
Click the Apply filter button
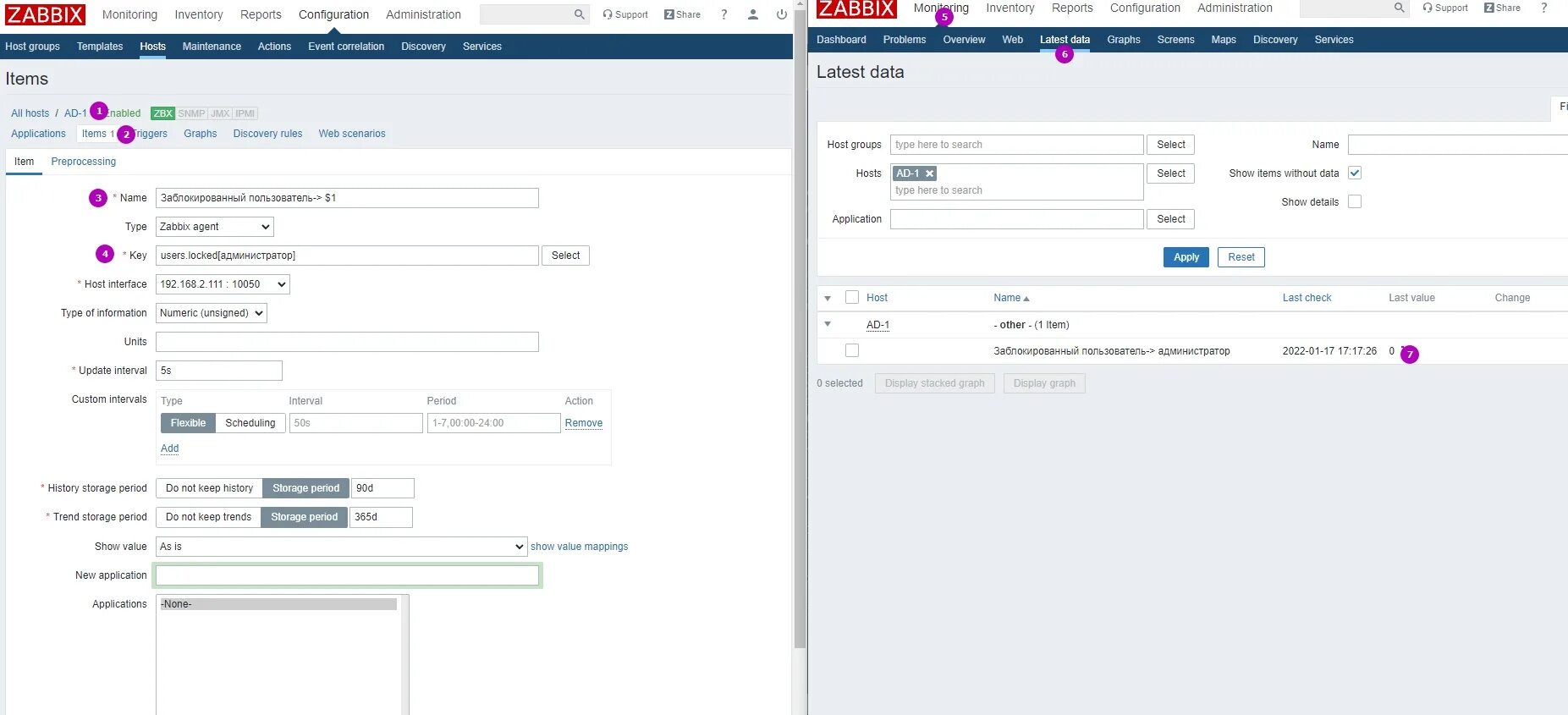pos(1186,257)
